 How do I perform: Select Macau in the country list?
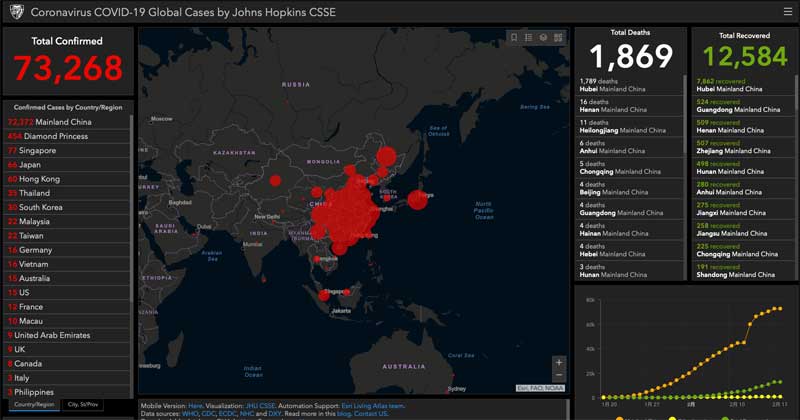point(67,321)
